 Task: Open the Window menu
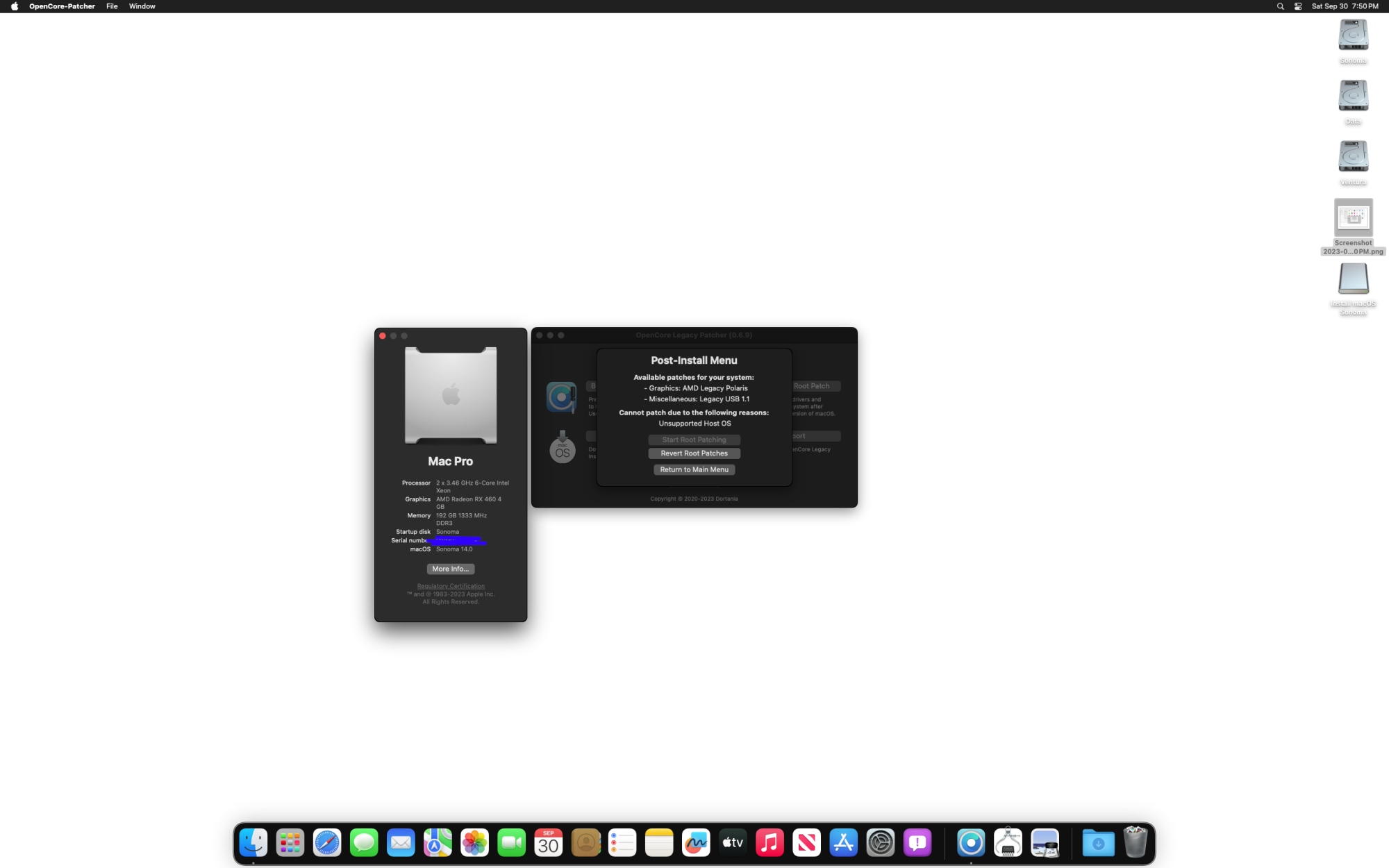point(142,6)
